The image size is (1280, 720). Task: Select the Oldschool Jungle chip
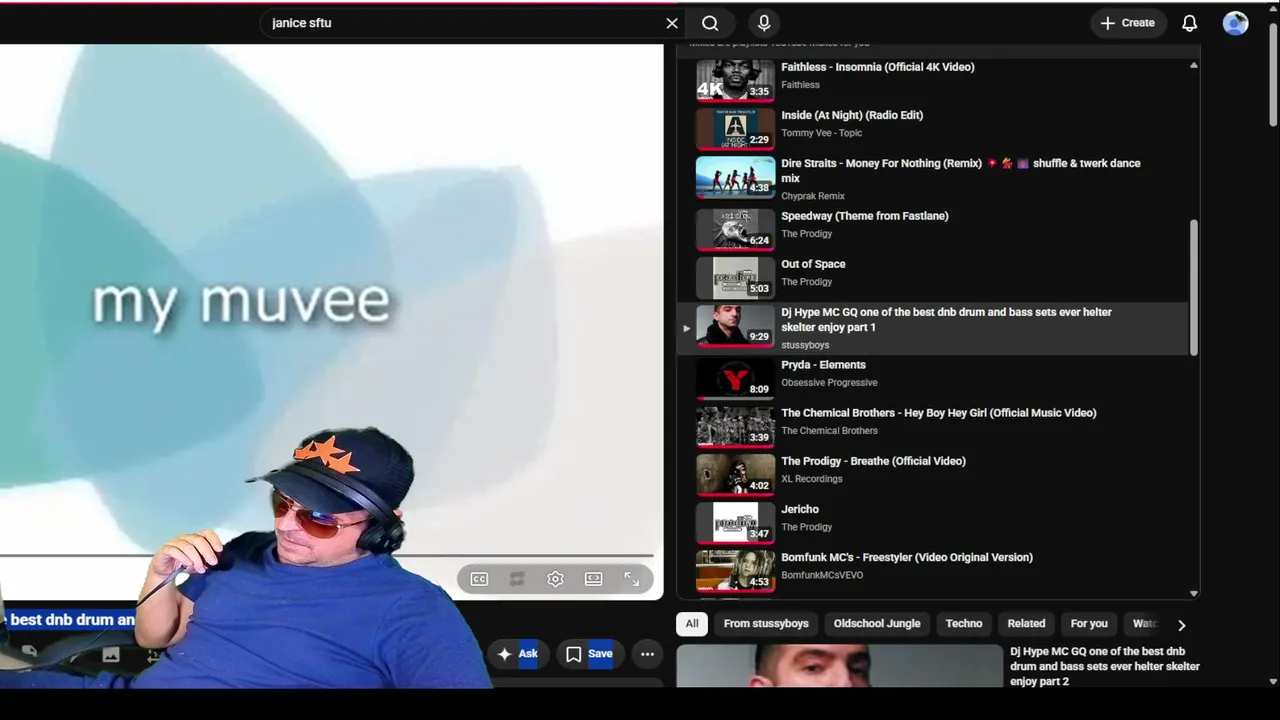tap(877, 624)
